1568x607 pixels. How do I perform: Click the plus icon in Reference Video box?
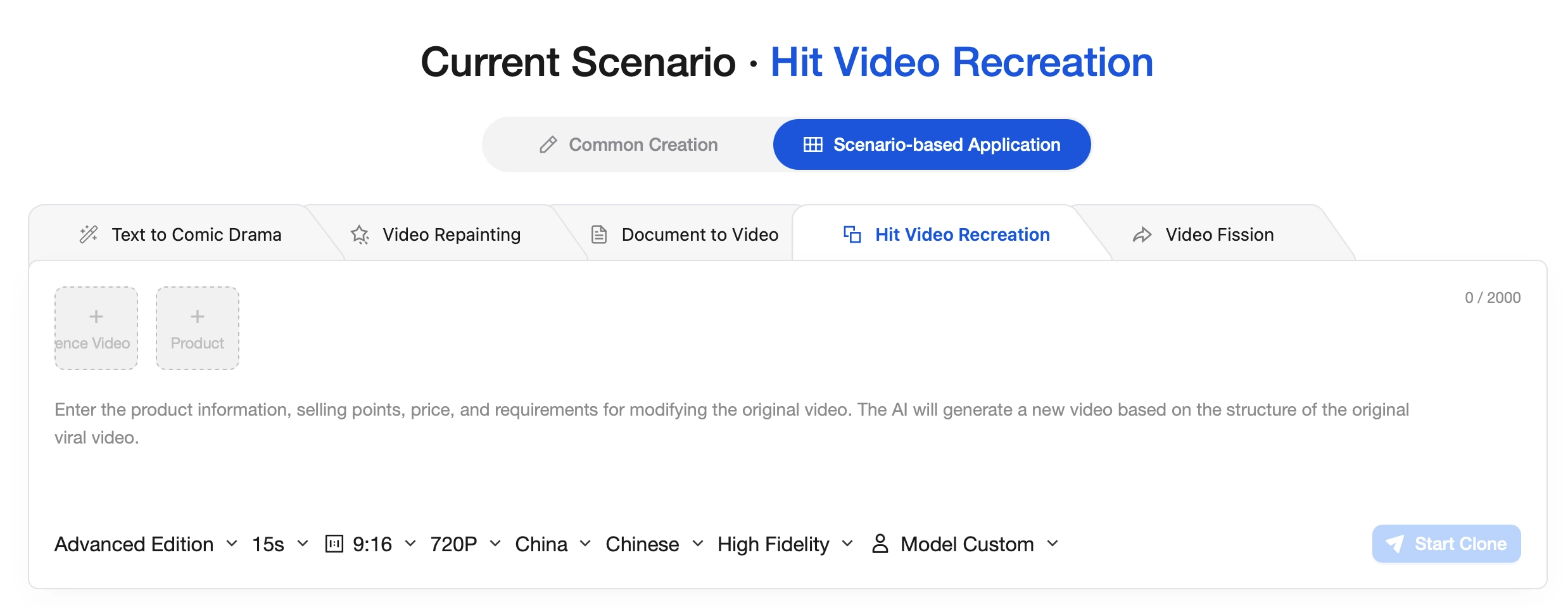pyautogui.click(x=96, y=316)
